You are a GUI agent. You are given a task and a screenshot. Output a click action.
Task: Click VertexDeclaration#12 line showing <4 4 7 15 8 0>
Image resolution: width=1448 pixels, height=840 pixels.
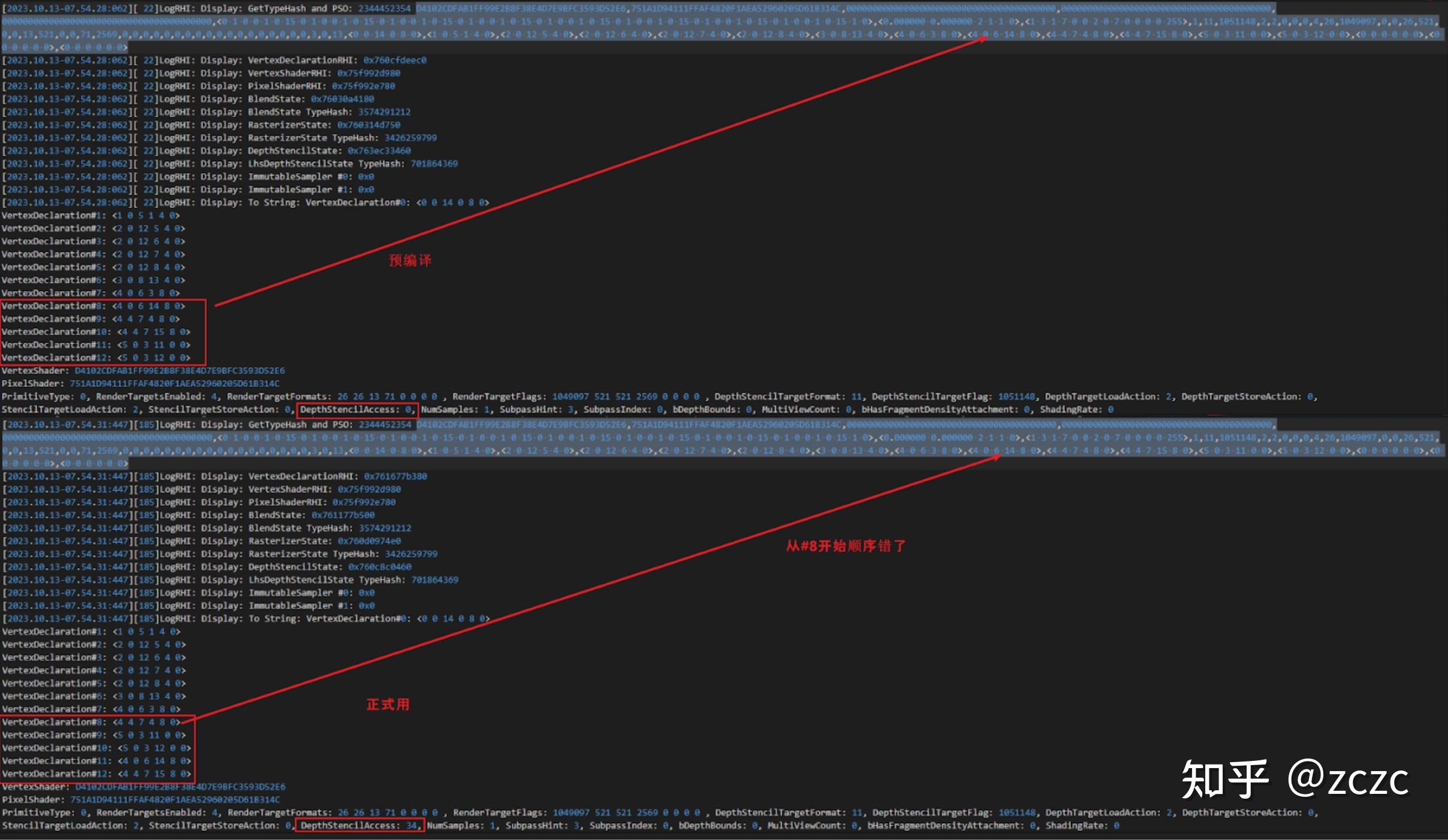coord(96,774)
